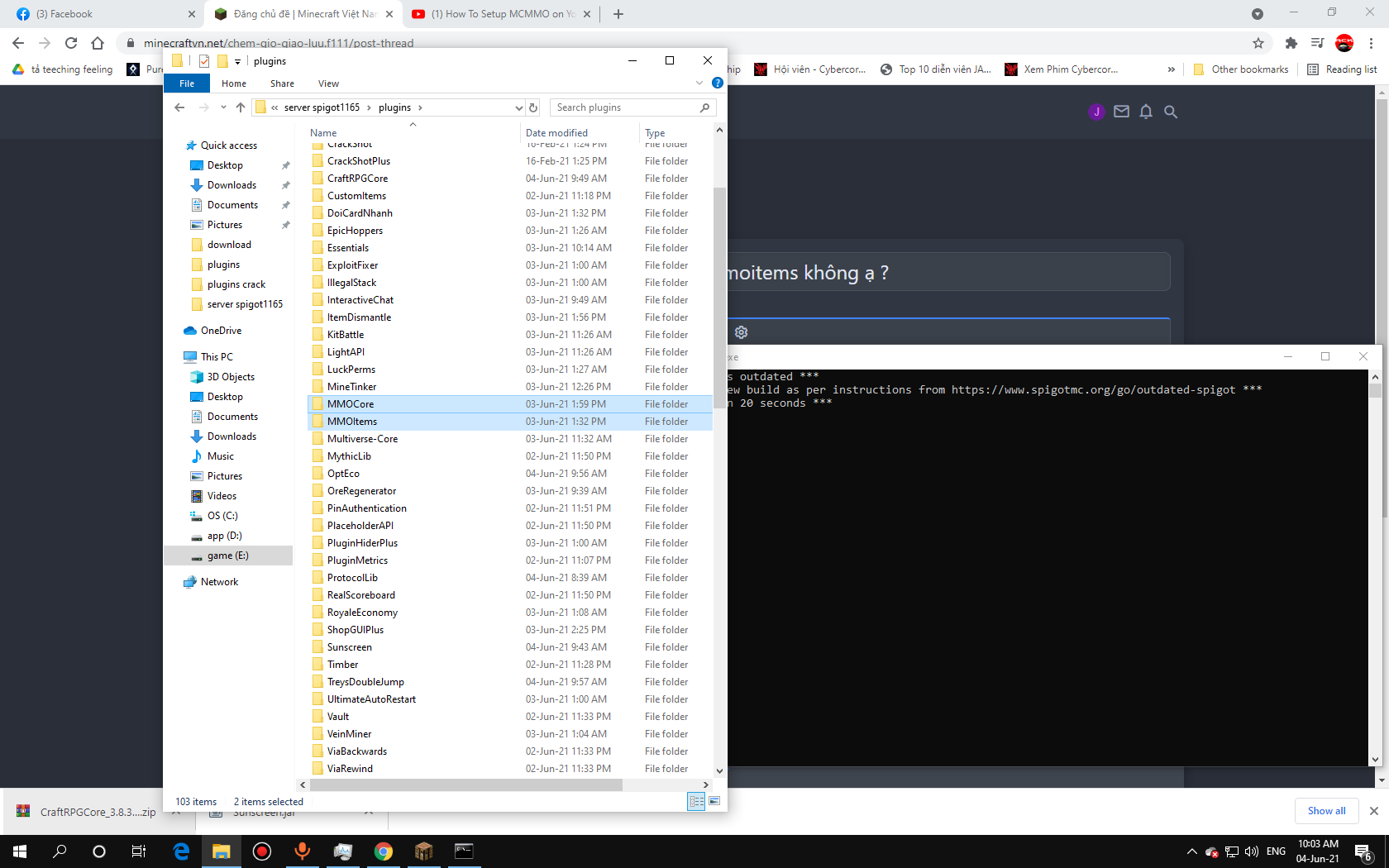This screenshot has width=1389, height=868.
Task: Click the Search plugins field
Action: [632, 107]
